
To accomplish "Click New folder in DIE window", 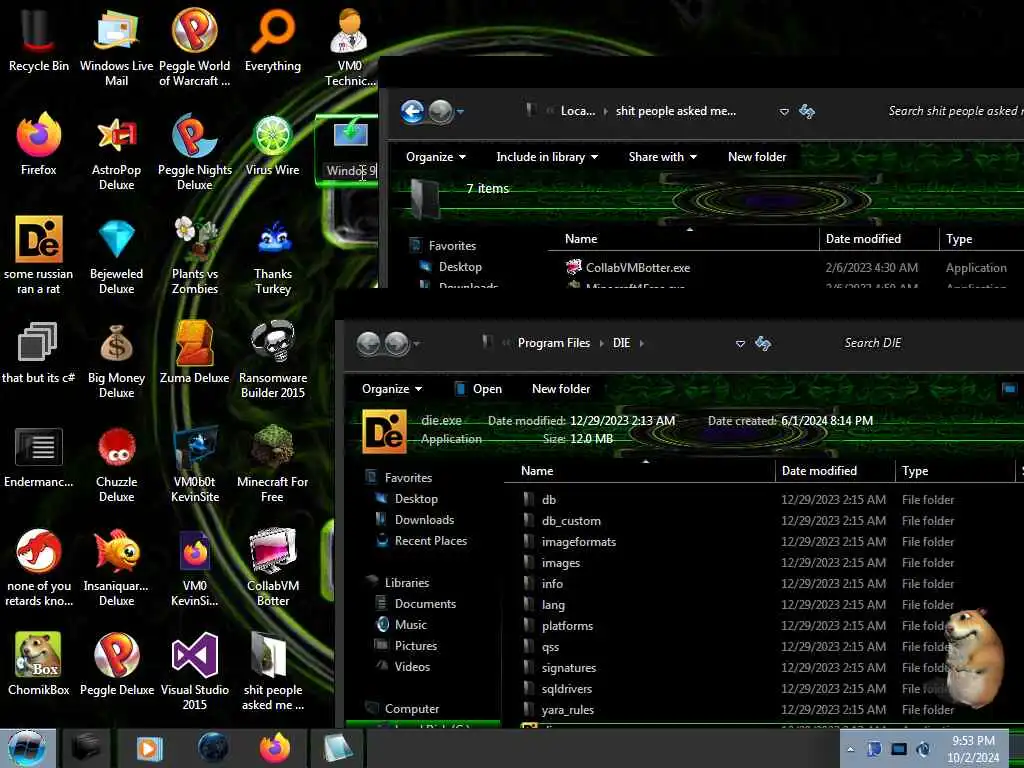I will click(561, 389).
